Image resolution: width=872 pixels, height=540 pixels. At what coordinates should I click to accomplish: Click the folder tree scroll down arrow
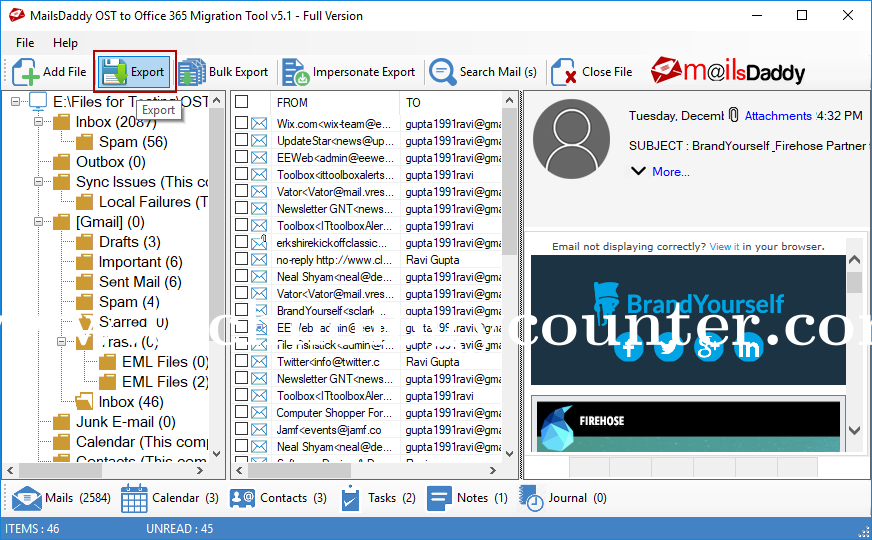pos(217,454)
